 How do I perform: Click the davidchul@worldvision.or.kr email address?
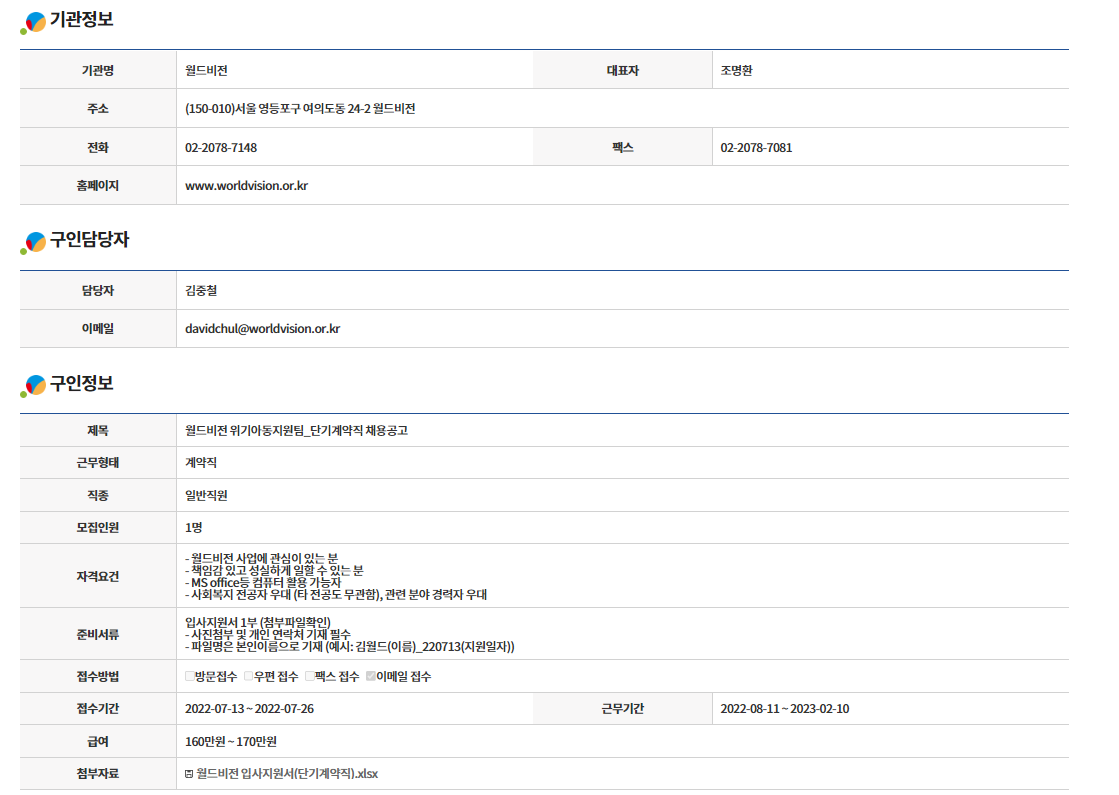pyautogui.click(x=263, y=329)
